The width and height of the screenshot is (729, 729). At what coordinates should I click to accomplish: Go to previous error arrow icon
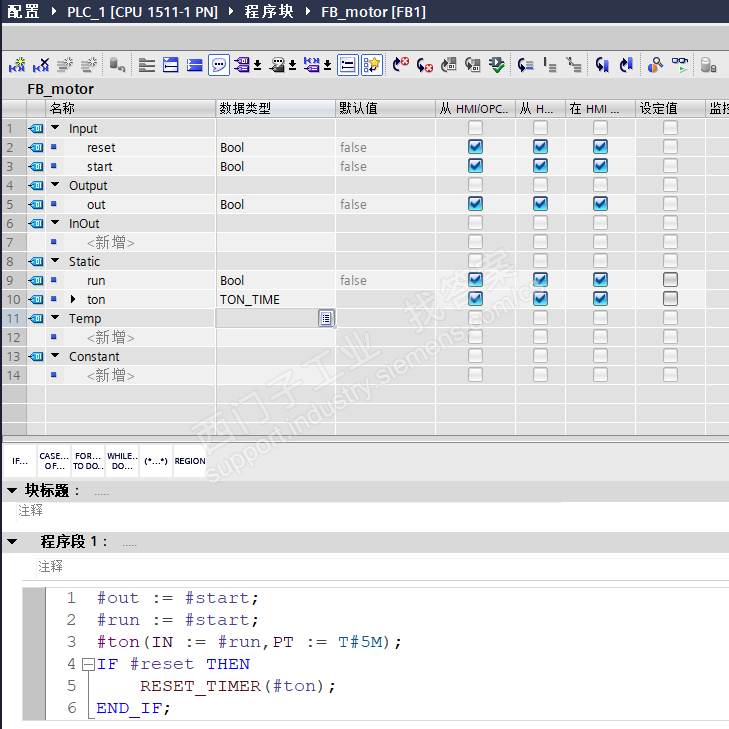click(400, 65)
